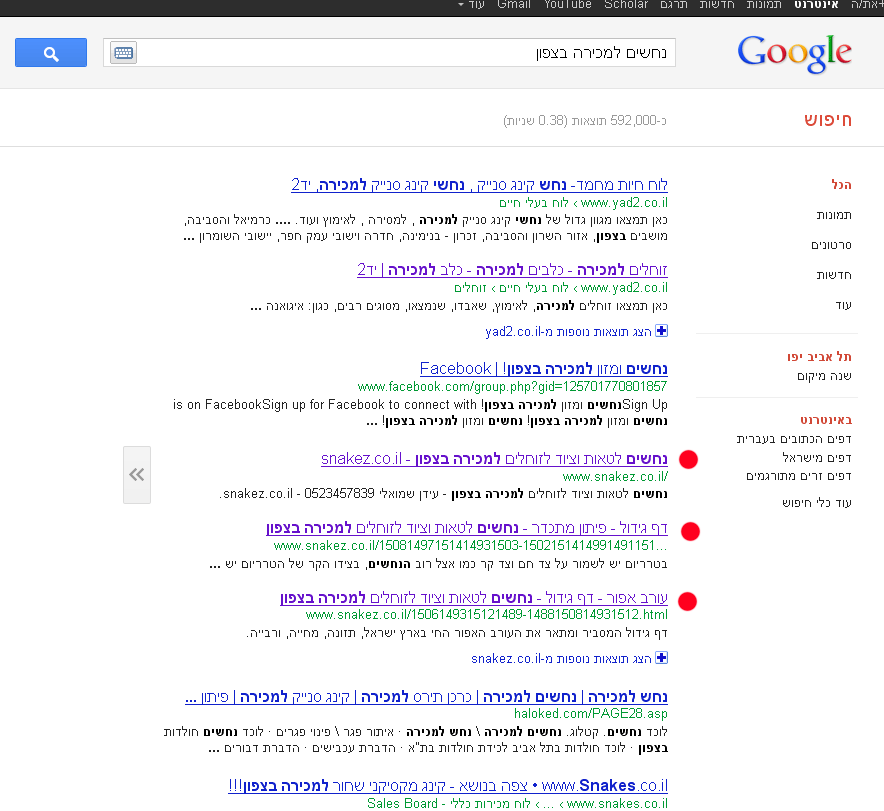
Task: Click שנה מיקום link
Action: coord(824,376)
